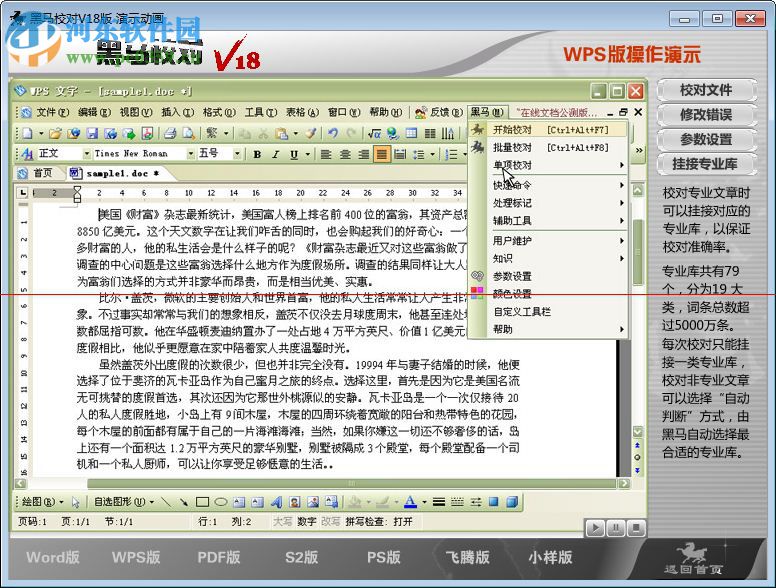Insert a hyperlink with the globe icon
This screenshot has width=776, height=588.
point(393,133)
